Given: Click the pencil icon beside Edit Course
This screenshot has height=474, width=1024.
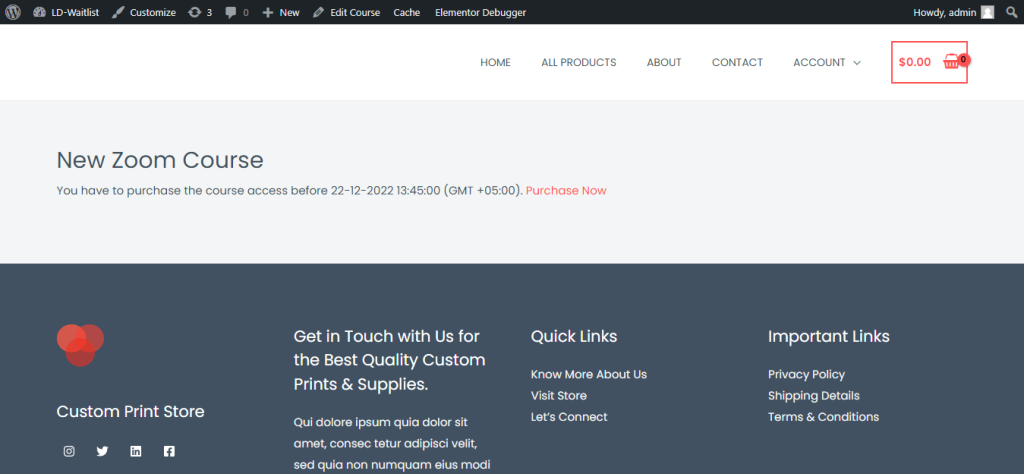Looking at the screenshot, I should 318,12.
